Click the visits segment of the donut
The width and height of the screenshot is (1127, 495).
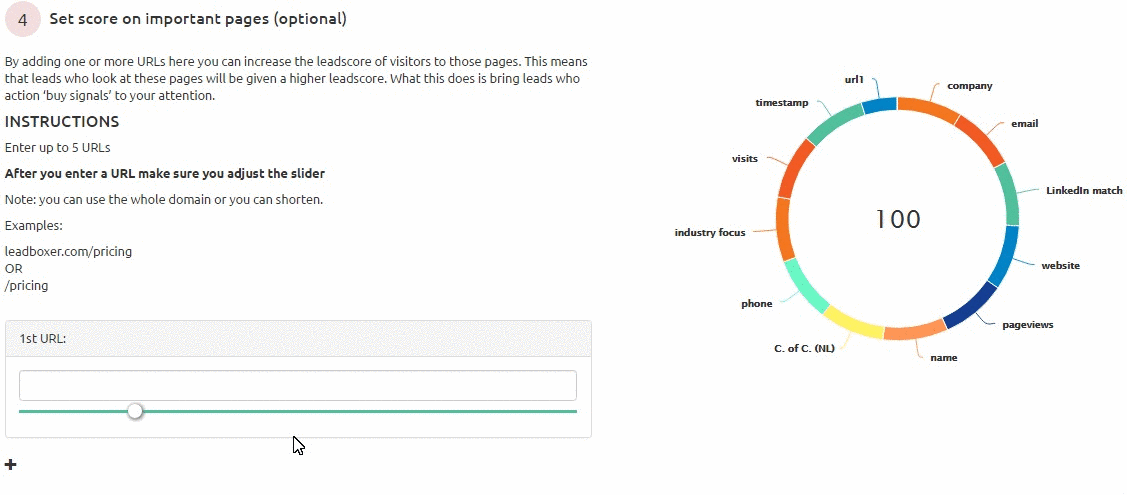[797, 168]
